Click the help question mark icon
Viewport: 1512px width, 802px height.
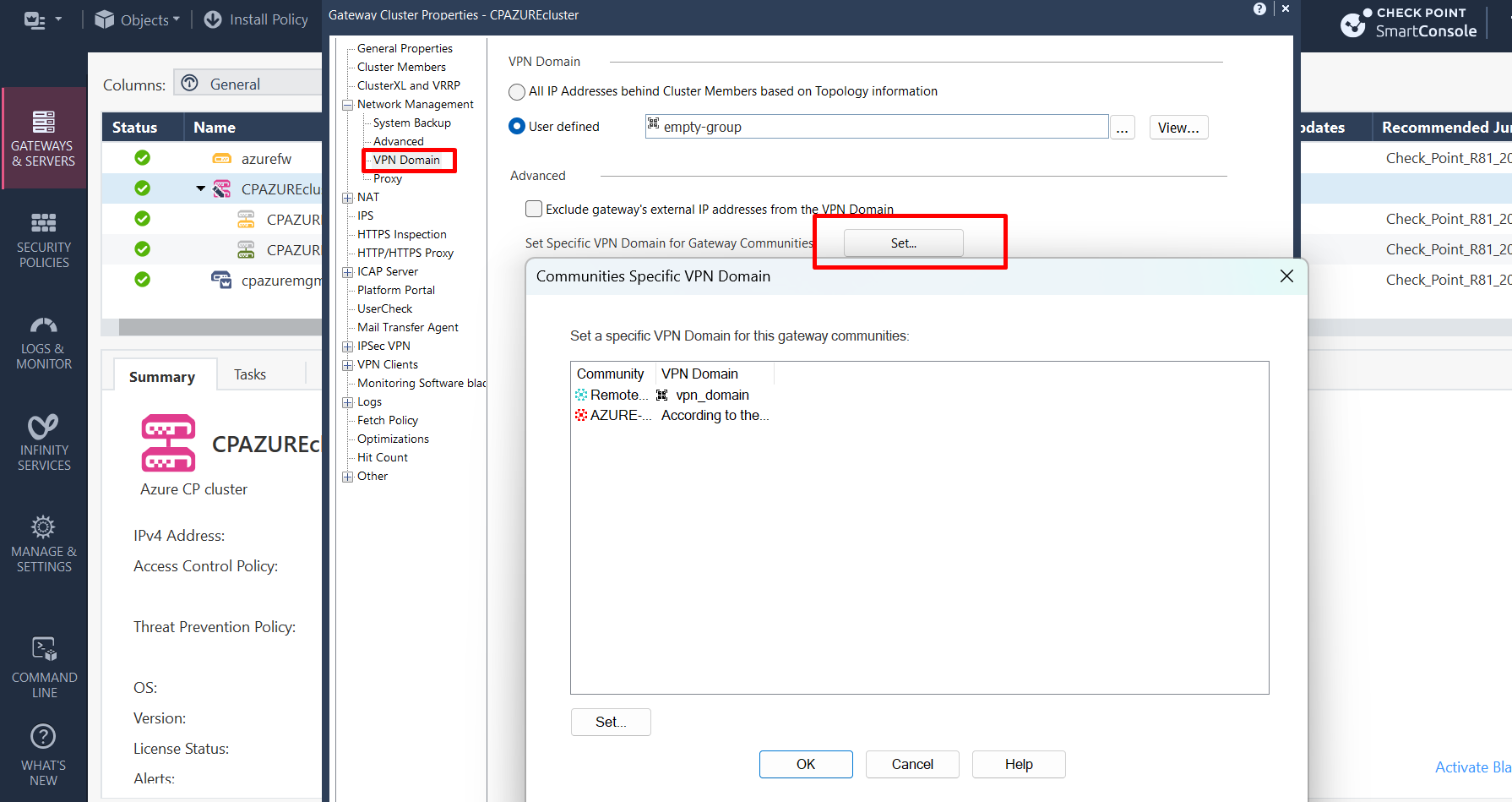coord(1259,8)
